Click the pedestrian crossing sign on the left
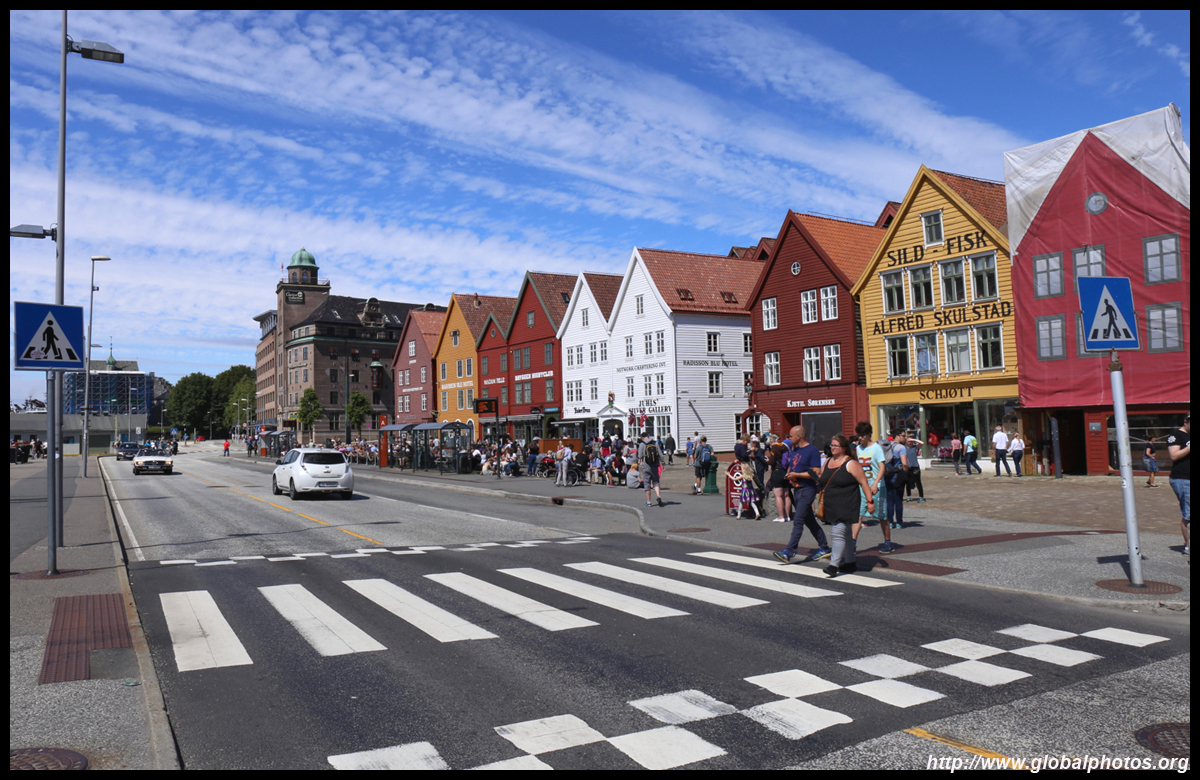Screen dimensions: 1200x780 [x=49, y=336]
